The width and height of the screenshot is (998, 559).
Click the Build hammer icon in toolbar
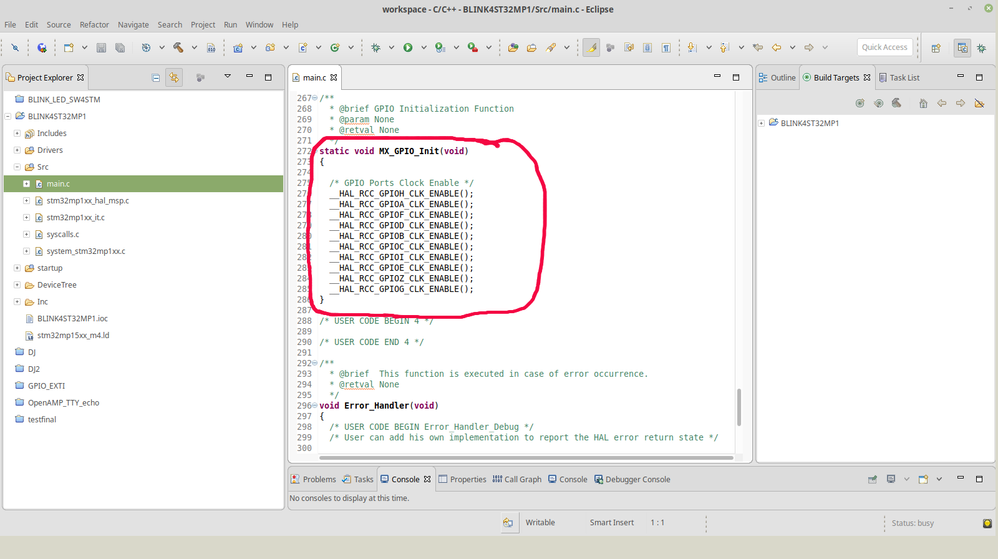178,47
